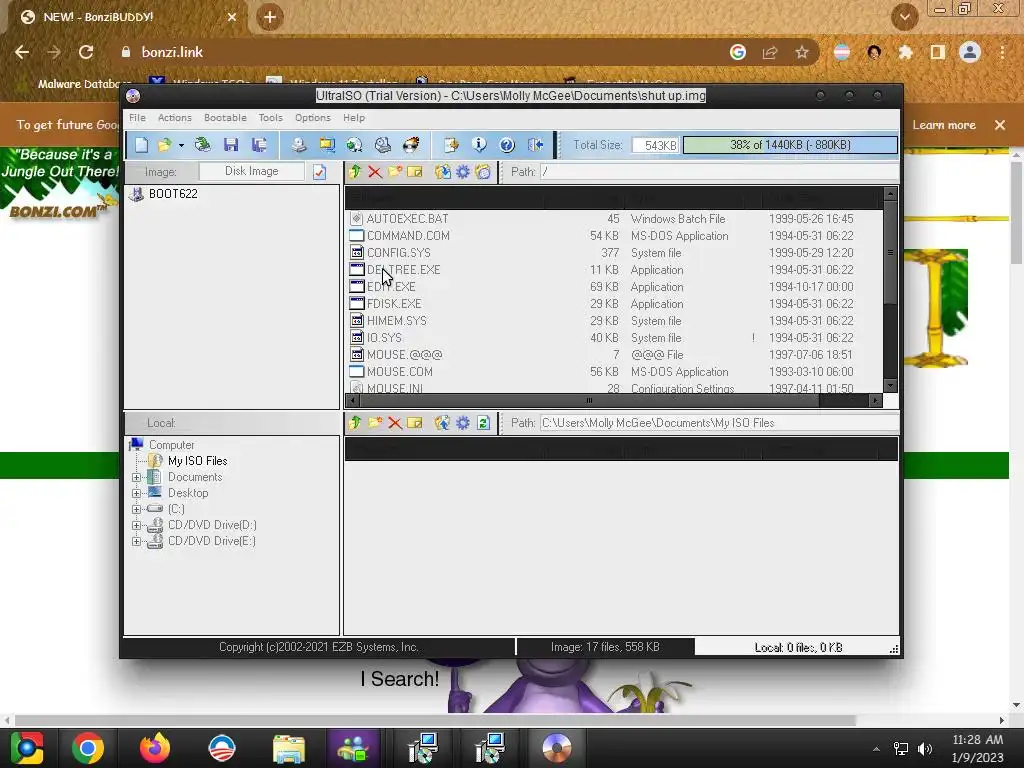Select My ISO Files in local tree

coord(197,461)
